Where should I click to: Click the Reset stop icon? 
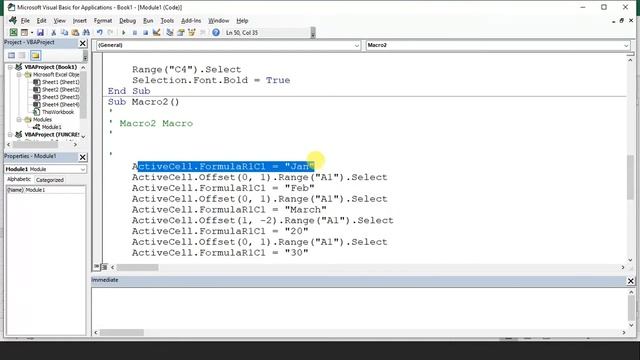pos(145,32)
